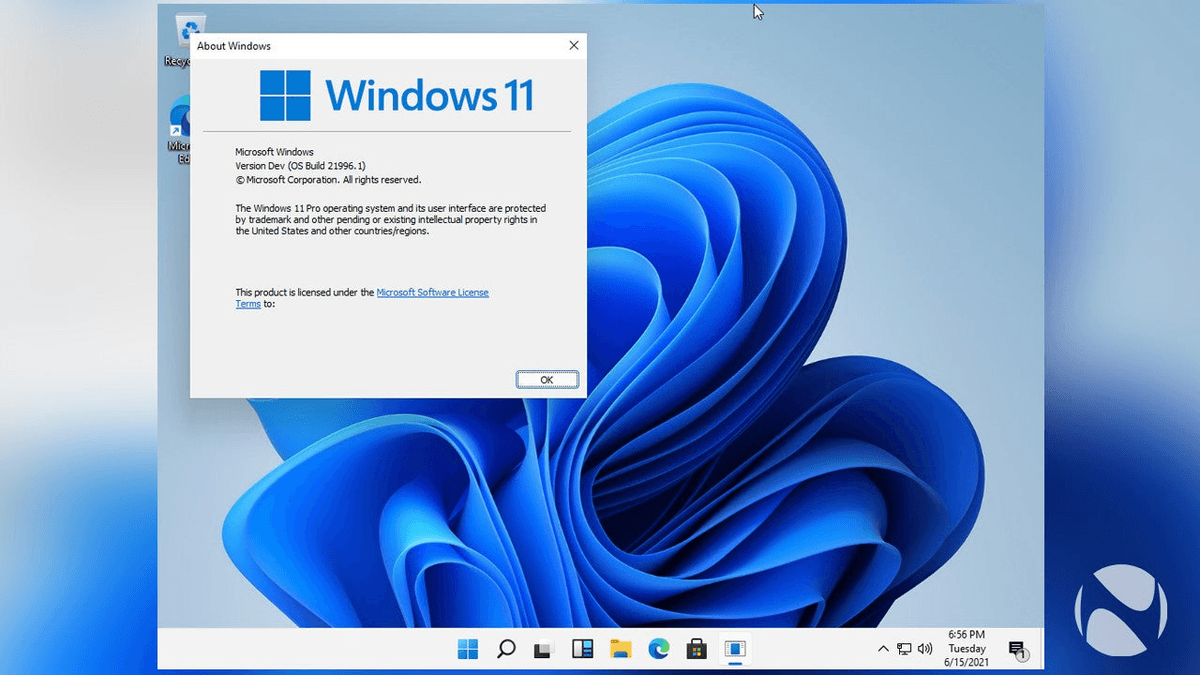Screen dimensions: 1200x675
Task: Open network settings via the tray icon
Action: (903, 648)
